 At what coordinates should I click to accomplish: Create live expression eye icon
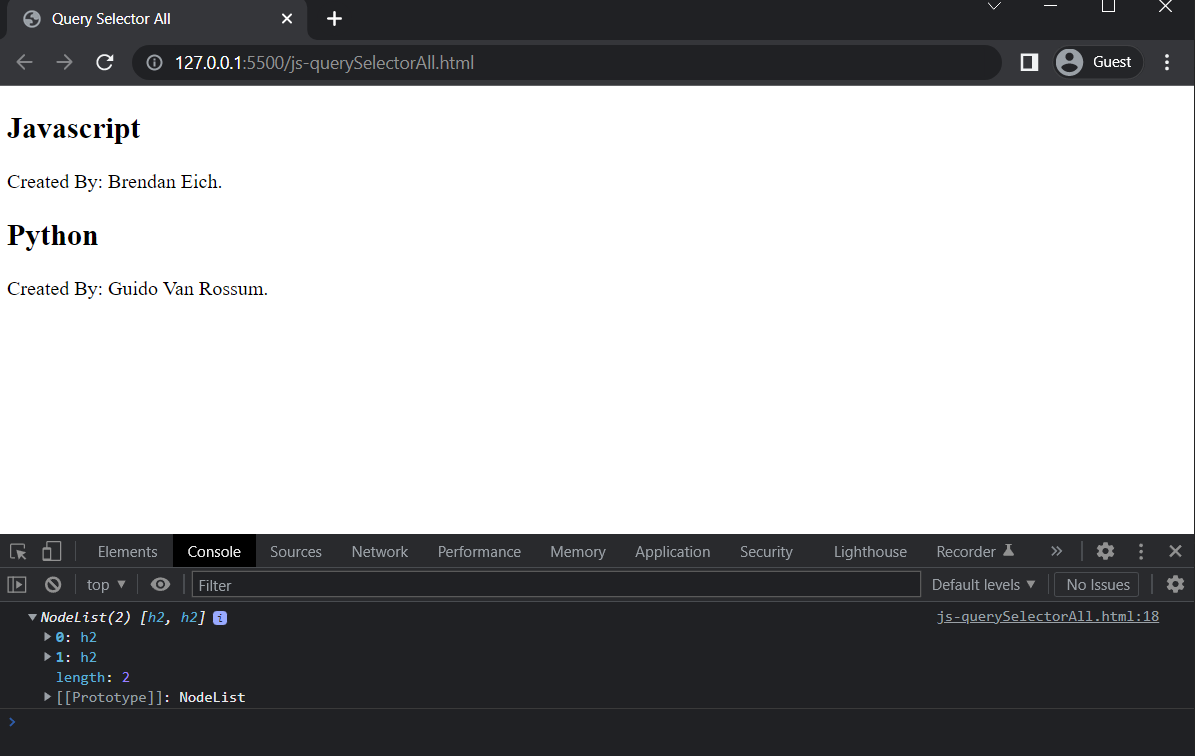(x=160, y=585)
